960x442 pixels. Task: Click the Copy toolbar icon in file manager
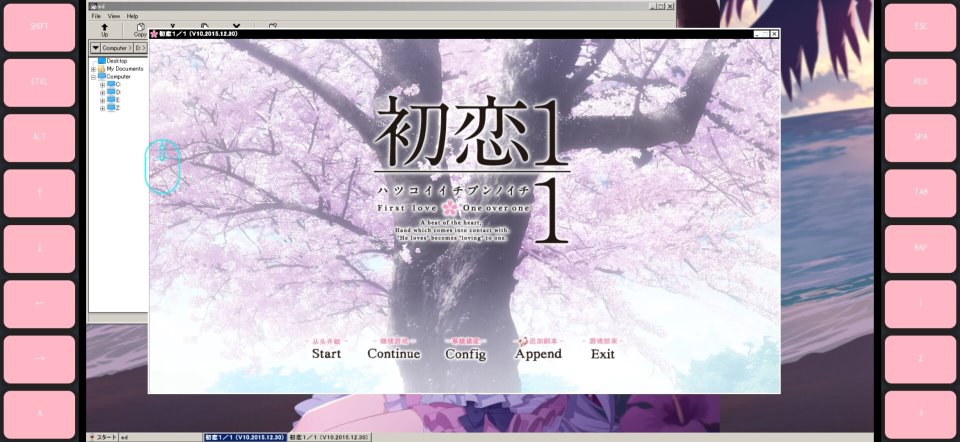(140, 28)
